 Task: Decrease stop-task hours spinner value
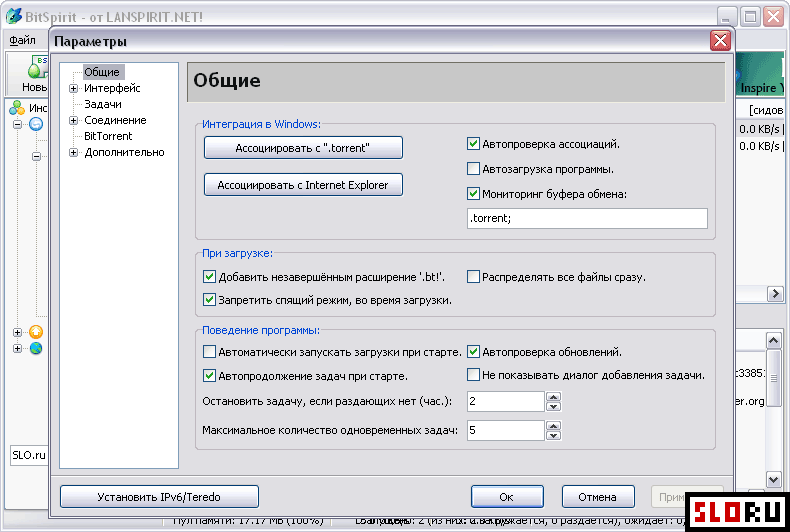(553, 407)
